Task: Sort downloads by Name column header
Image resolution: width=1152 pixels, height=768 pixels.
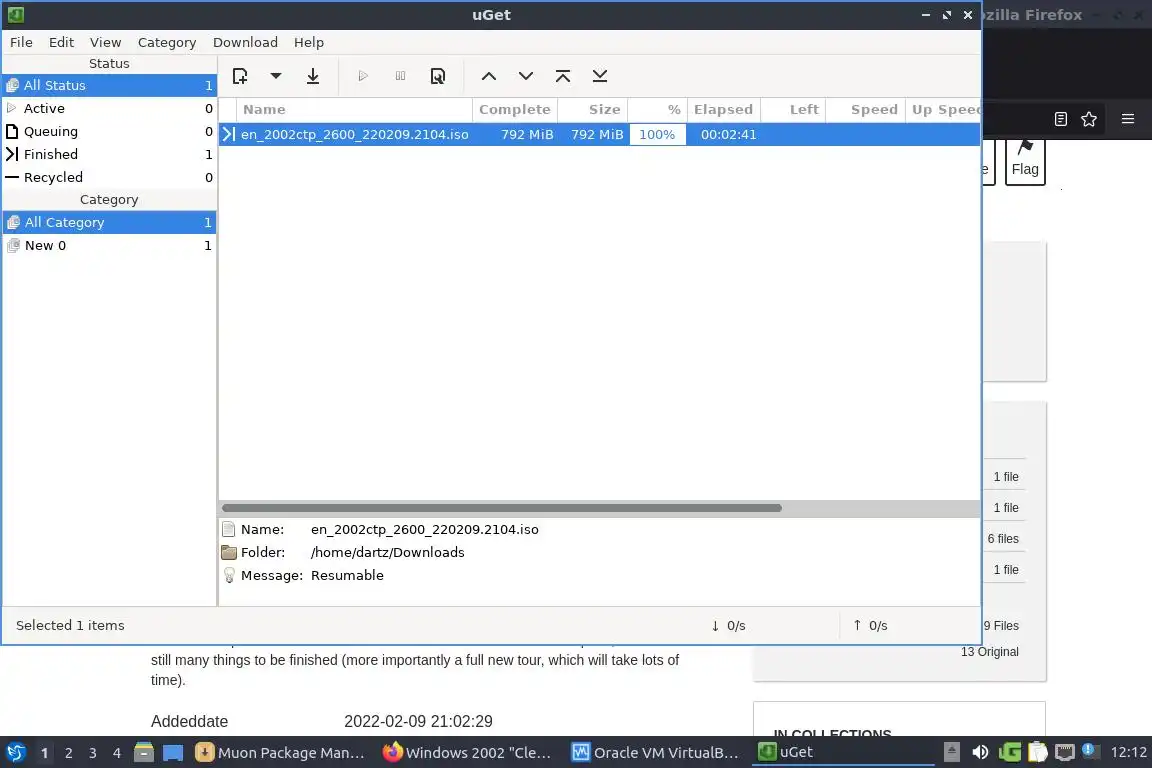Action: click(x=354, y=110)
